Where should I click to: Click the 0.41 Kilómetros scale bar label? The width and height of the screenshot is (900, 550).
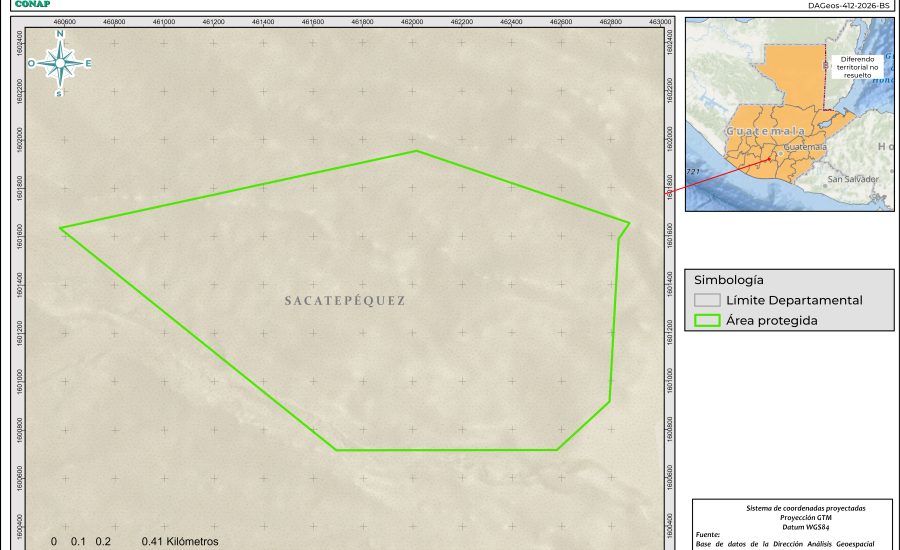(180, 541)
